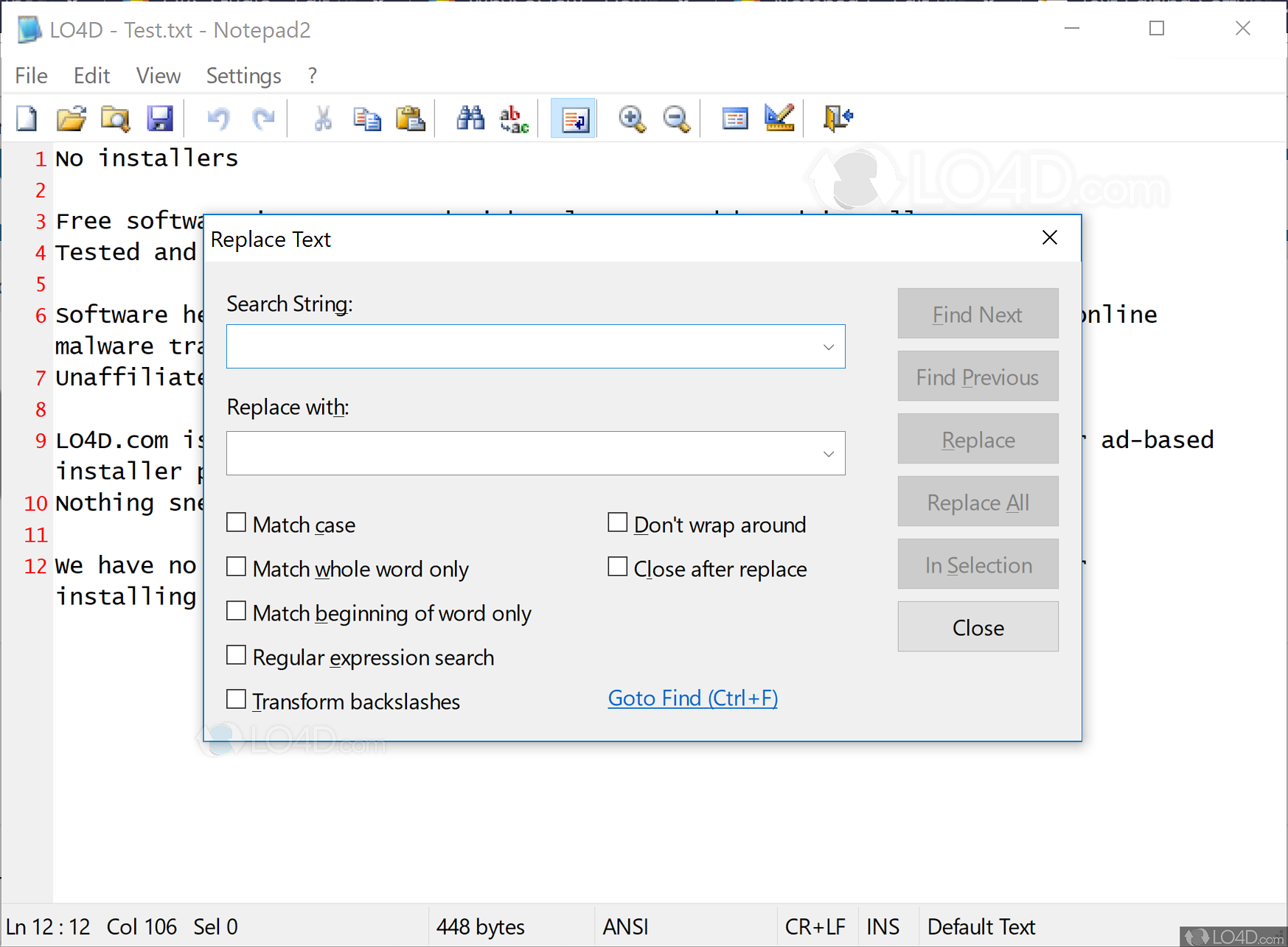Paste clipboard using the toolbar paste icon
The image size is (1288, 947).
coord(411,118)
